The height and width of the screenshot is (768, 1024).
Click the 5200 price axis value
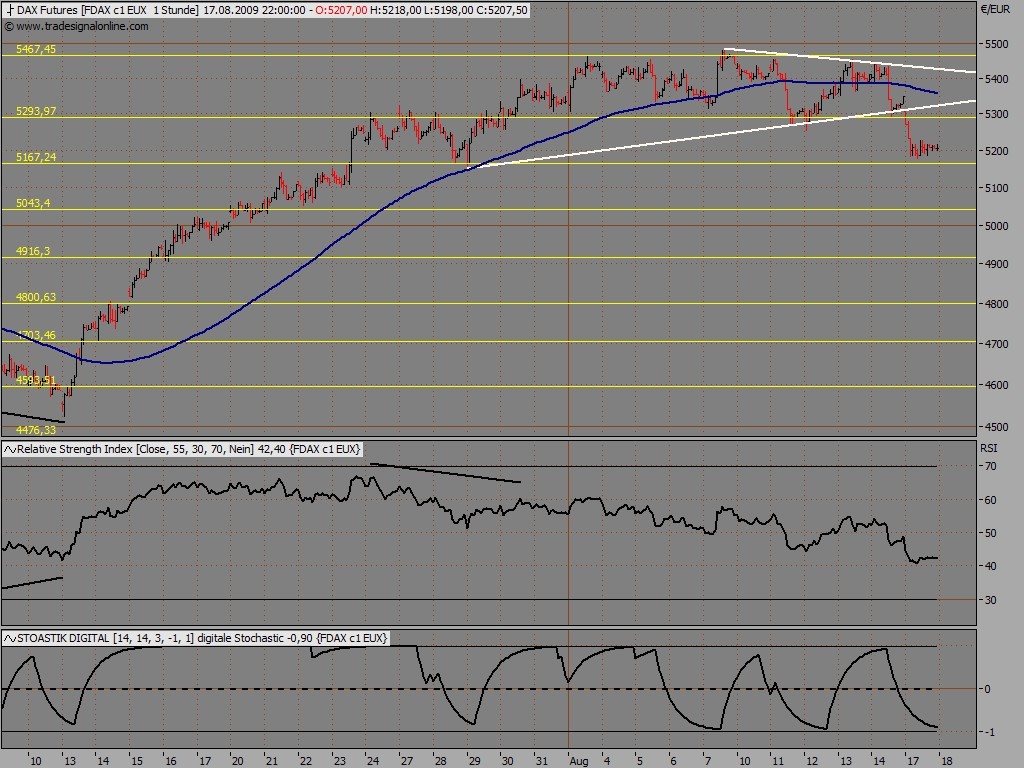[997, 151]
